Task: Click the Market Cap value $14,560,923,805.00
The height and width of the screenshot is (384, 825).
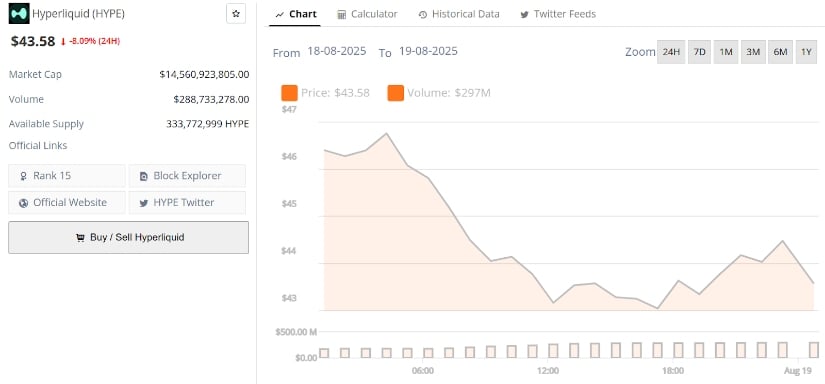Action: [x=204, y=75]
